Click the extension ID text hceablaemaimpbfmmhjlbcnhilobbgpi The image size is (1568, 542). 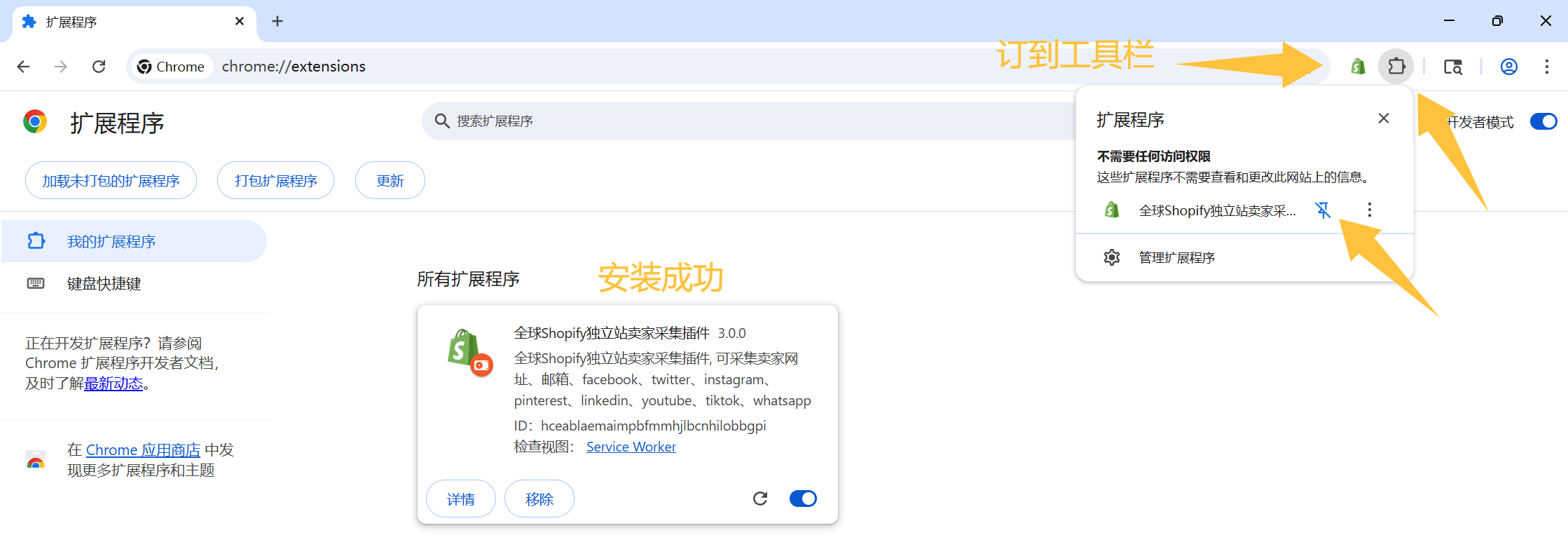click(654, 426)
